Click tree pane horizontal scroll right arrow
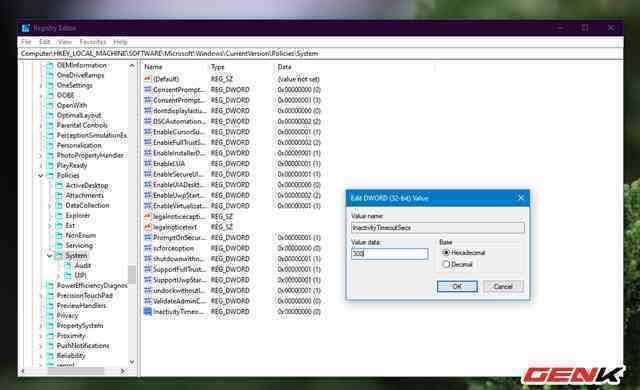The height and width of the screenshot is (390, 640). (122, 371)
